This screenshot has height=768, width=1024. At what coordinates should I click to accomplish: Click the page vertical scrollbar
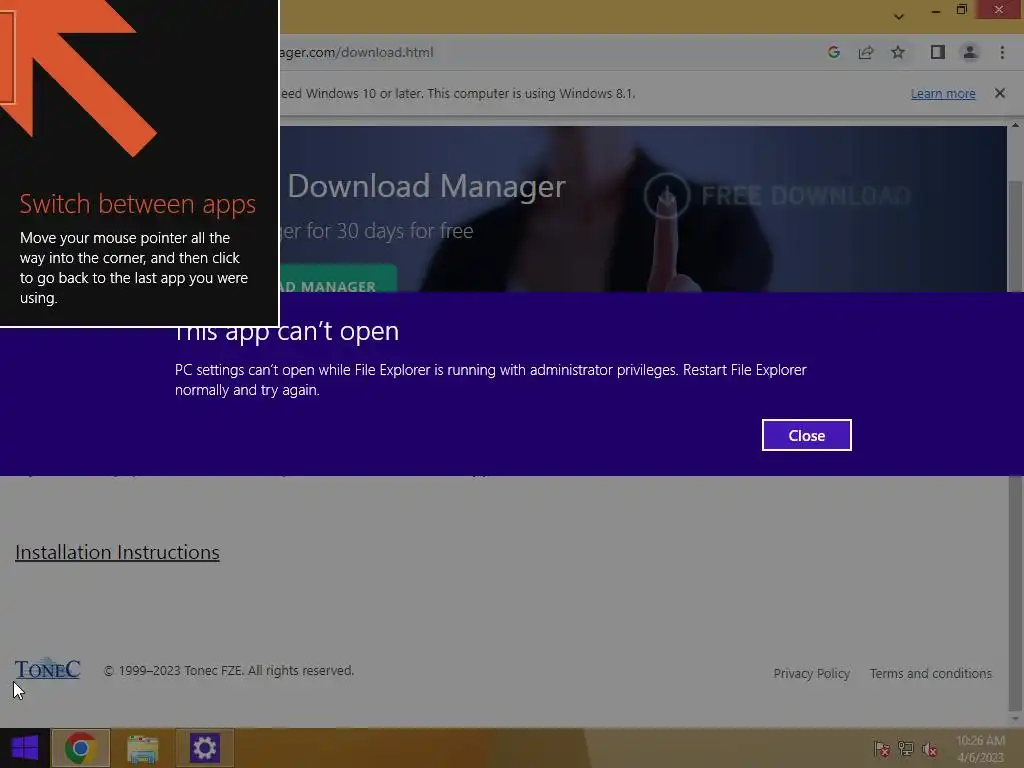pos(1014,444)
